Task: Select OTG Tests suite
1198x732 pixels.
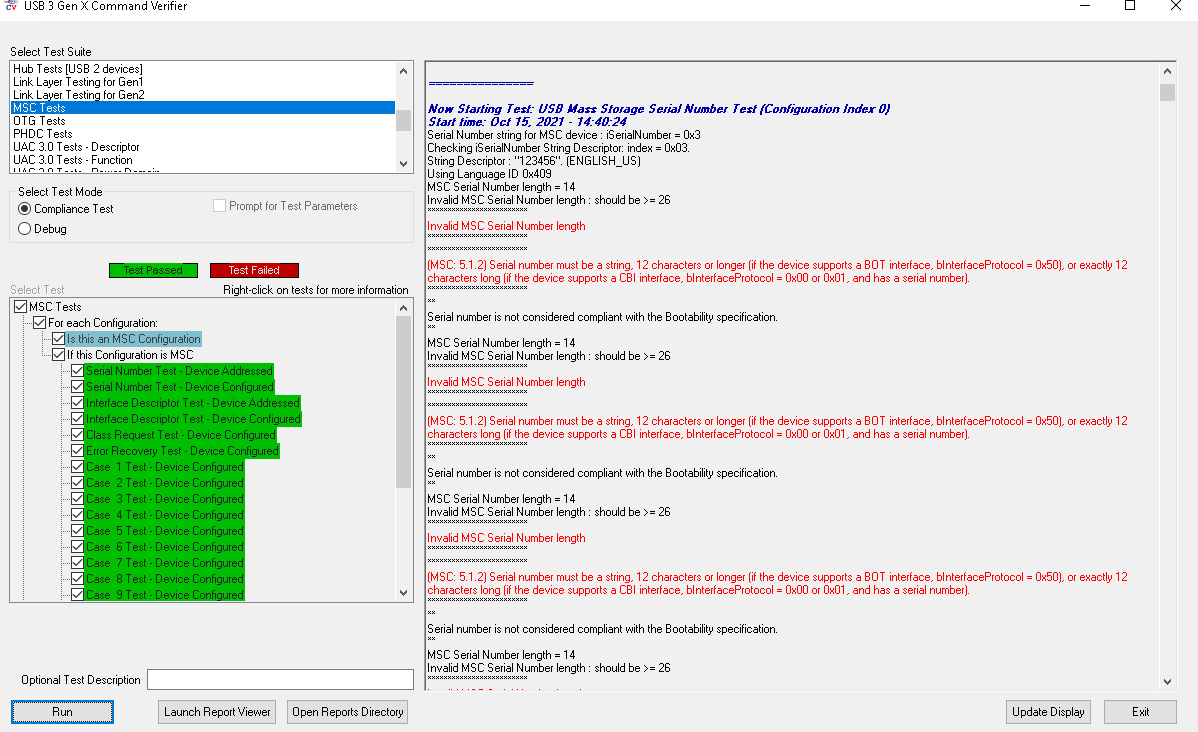Action: coord(39,121)
